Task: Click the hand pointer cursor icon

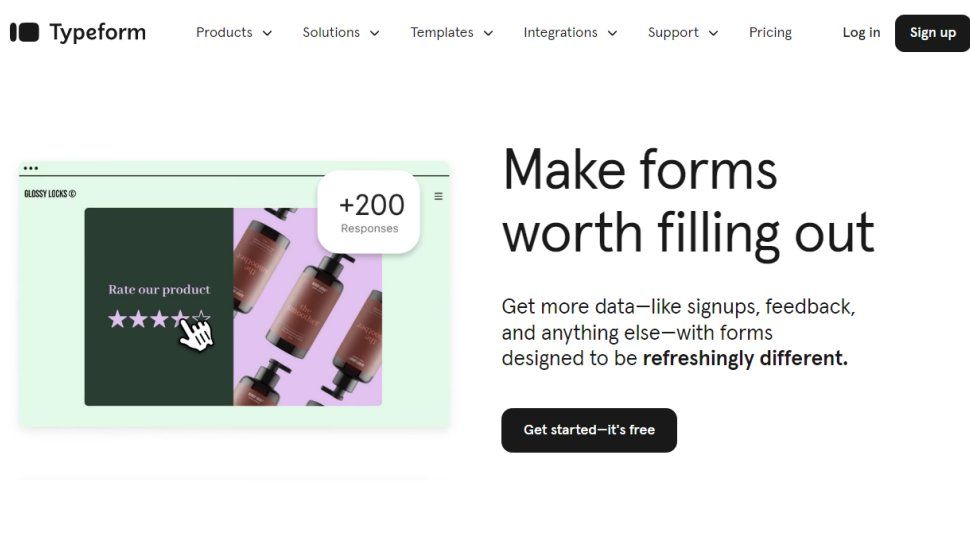Action: 196,335
